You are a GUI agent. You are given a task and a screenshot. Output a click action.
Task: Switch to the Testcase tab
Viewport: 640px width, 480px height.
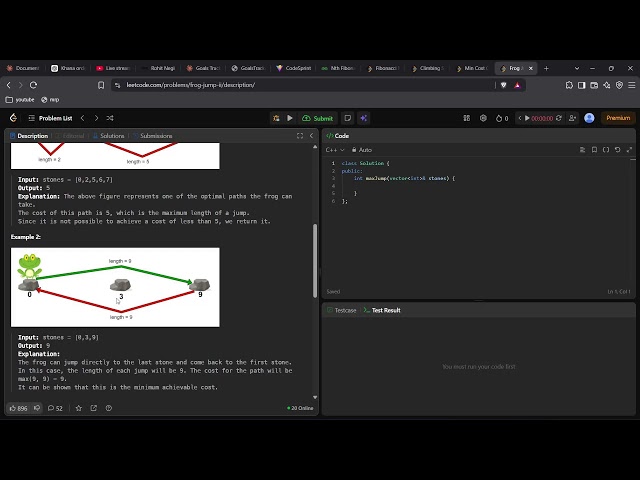point(342,310)
